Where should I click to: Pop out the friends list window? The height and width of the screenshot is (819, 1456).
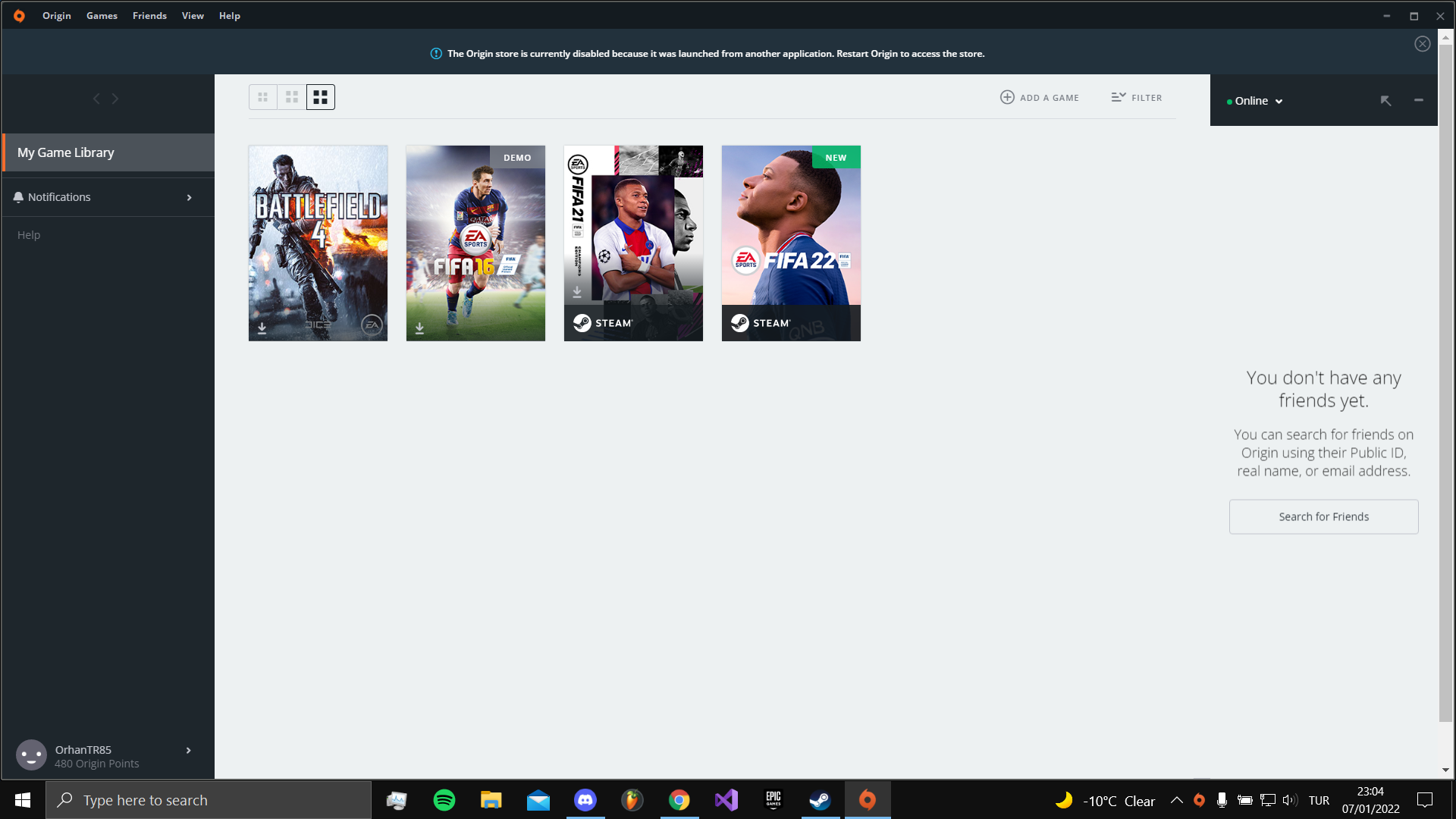1385,101
